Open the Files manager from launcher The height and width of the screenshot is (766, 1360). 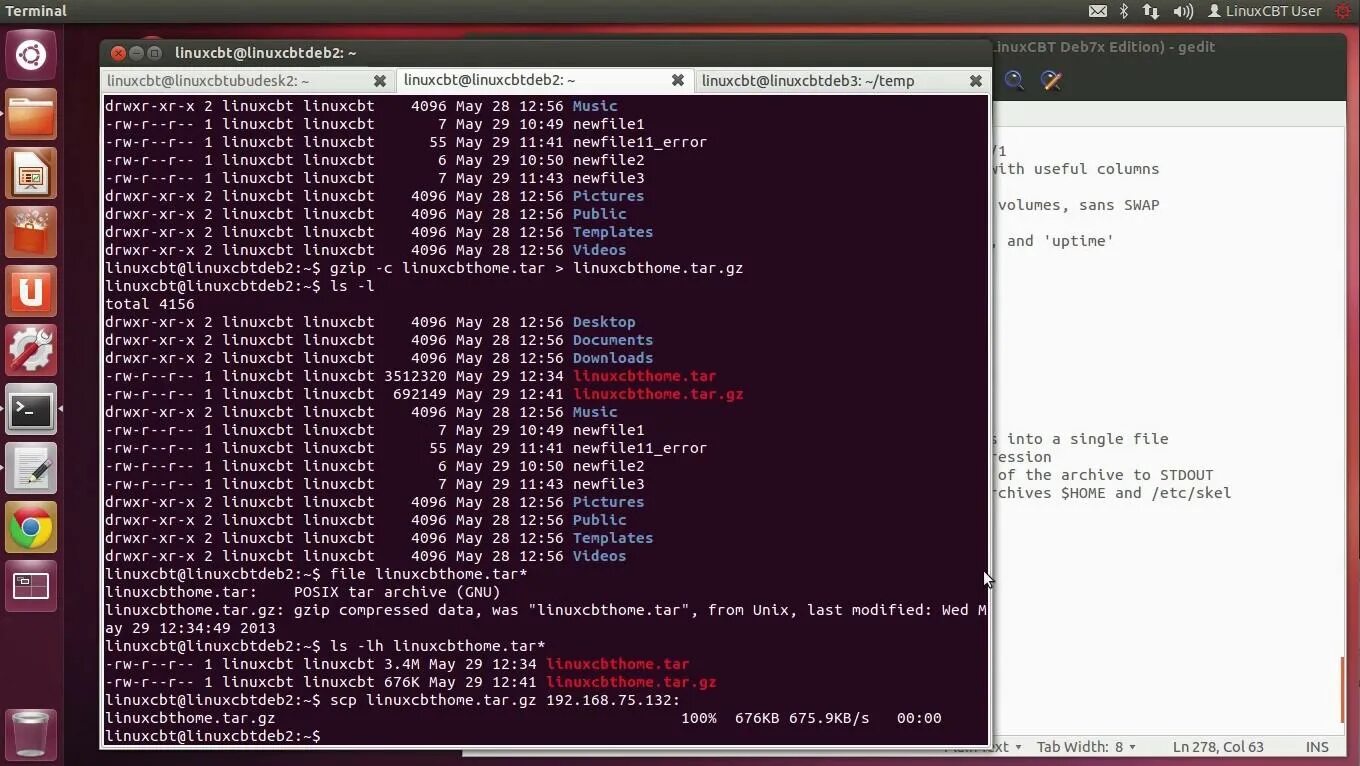(31, 115)
